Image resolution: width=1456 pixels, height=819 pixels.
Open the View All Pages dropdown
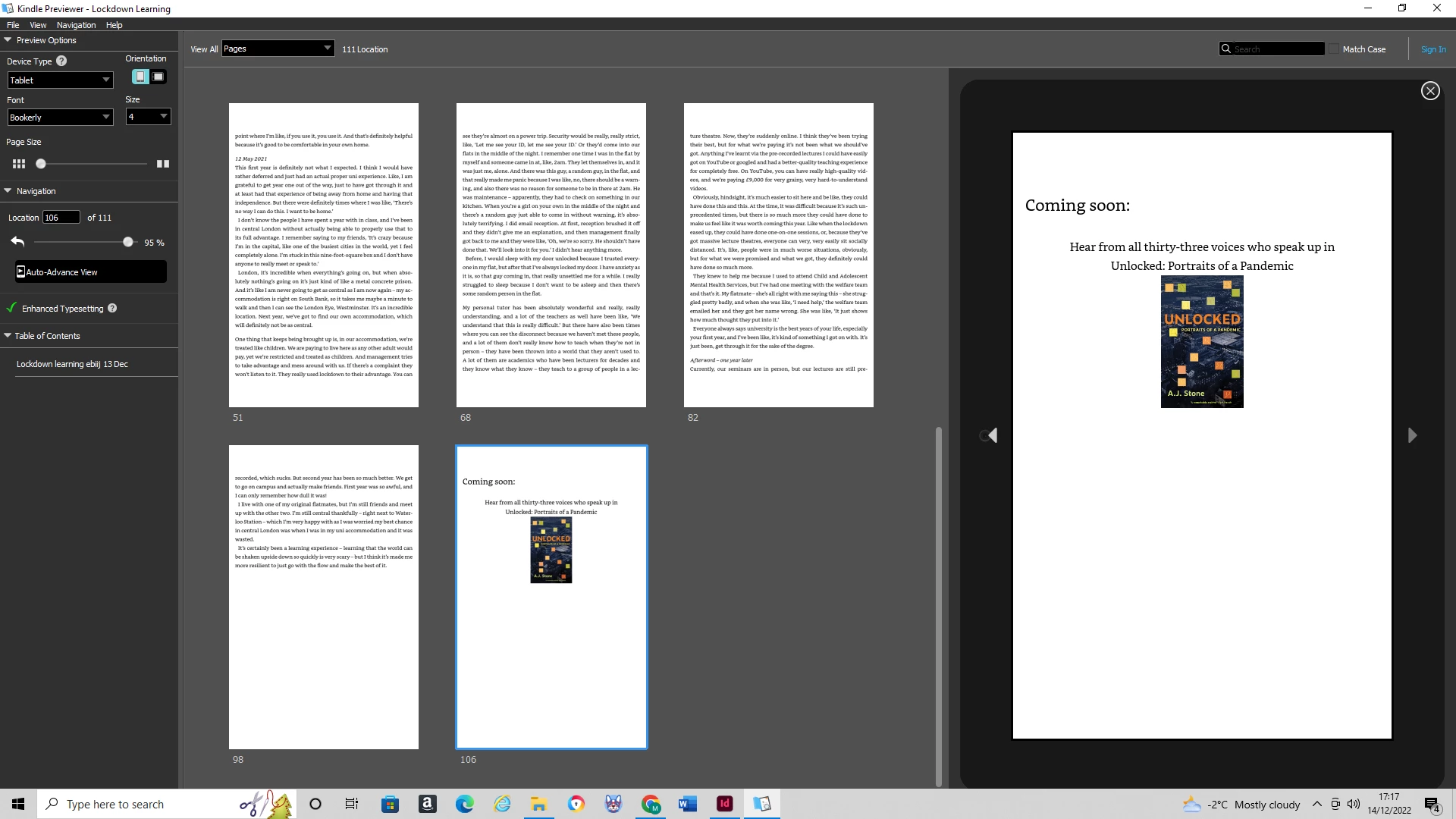(x=278, y=49)
